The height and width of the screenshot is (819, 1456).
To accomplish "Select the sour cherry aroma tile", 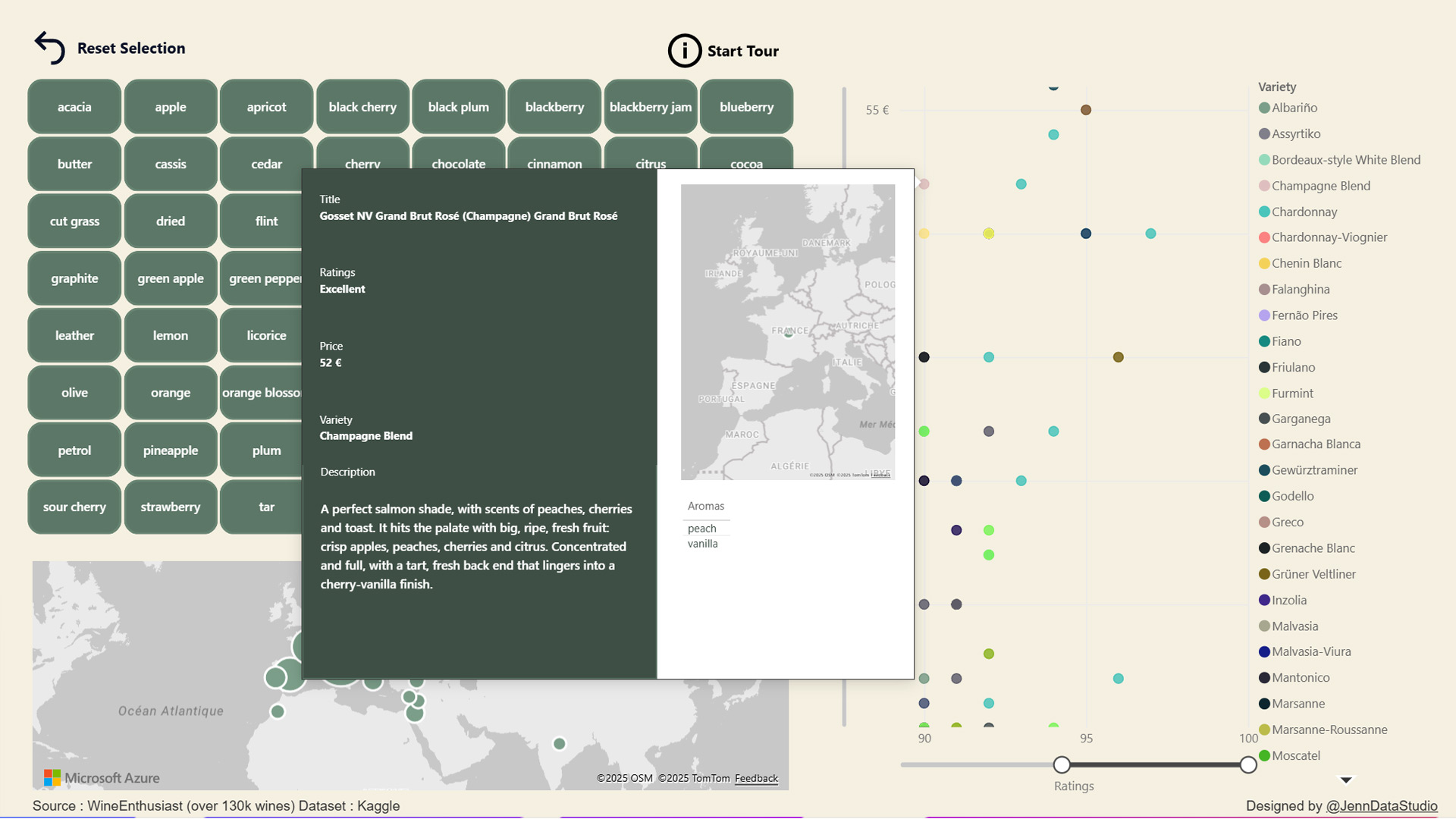I will point(74,507).
